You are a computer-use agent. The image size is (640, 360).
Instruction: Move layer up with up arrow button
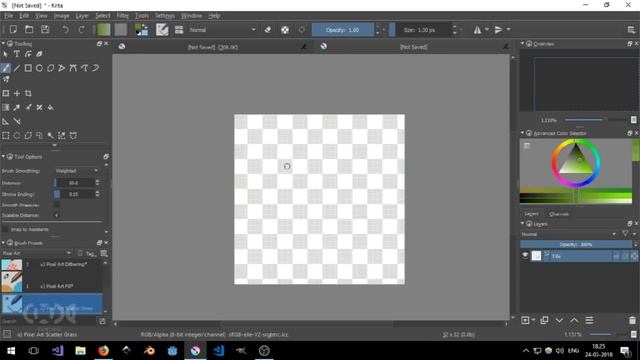click(574, 320)
